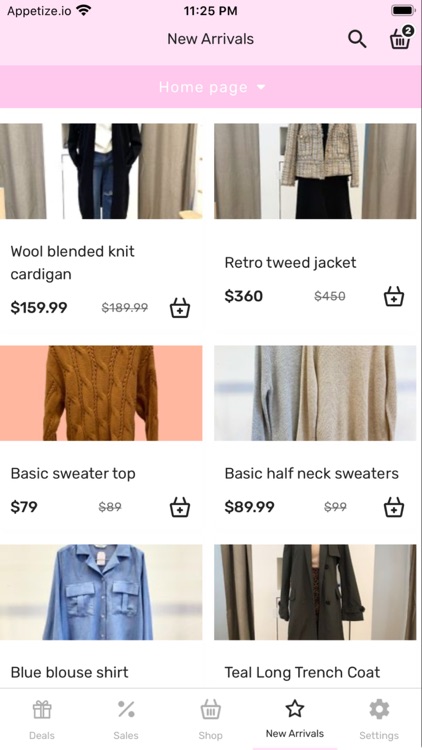Viewport: 422px width, 750px height.
Task: Click the Blue blouse shirt product name
Action: (69, 672)
